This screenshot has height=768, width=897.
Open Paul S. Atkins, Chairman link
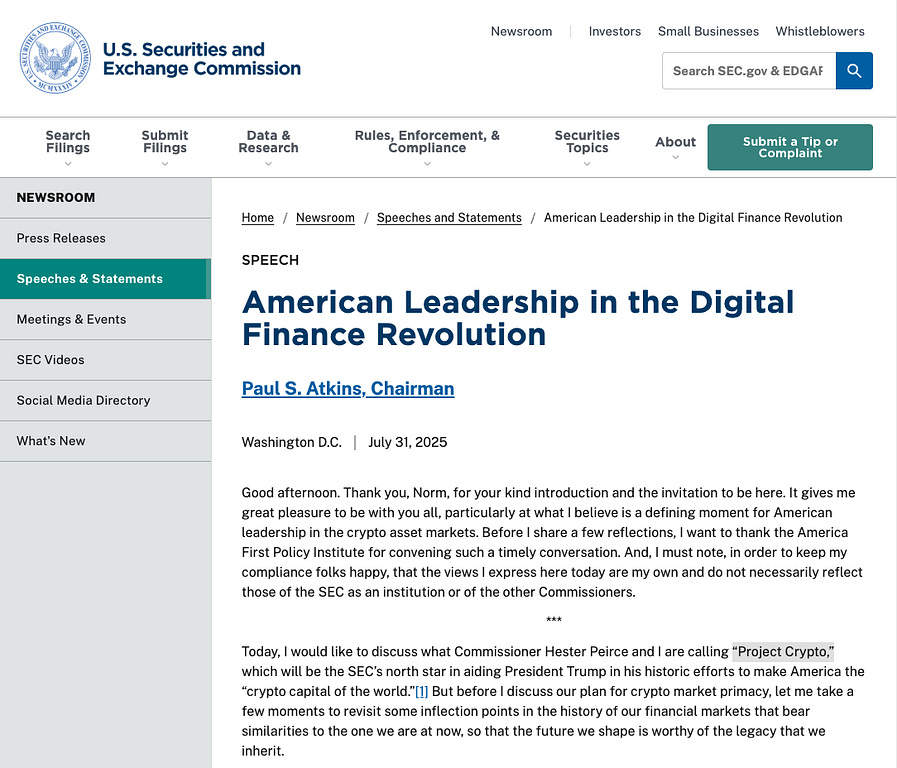click(x=348, y=389)
